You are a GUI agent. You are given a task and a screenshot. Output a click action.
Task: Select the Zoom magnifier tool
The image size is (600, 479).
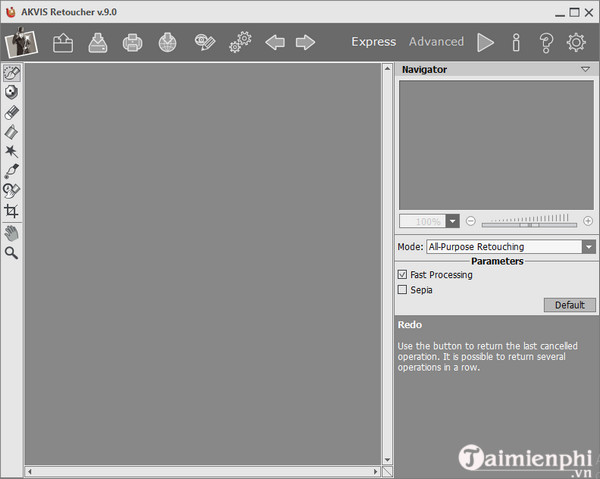[11, 253]
